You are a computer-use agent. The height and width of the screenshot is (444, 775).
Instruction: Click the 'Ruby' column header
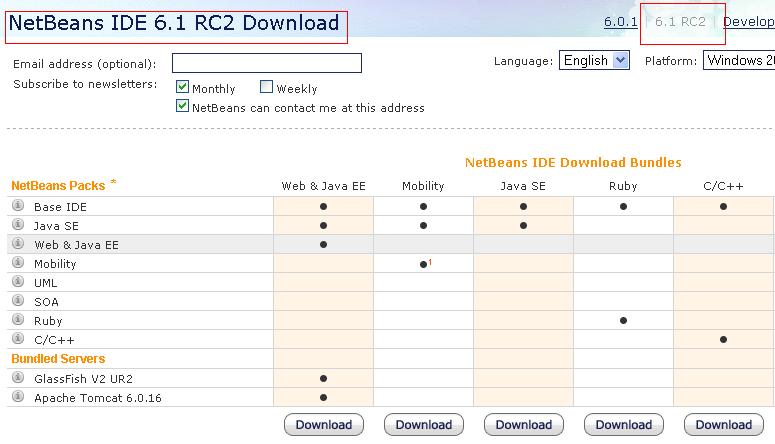tap(623, 186)
